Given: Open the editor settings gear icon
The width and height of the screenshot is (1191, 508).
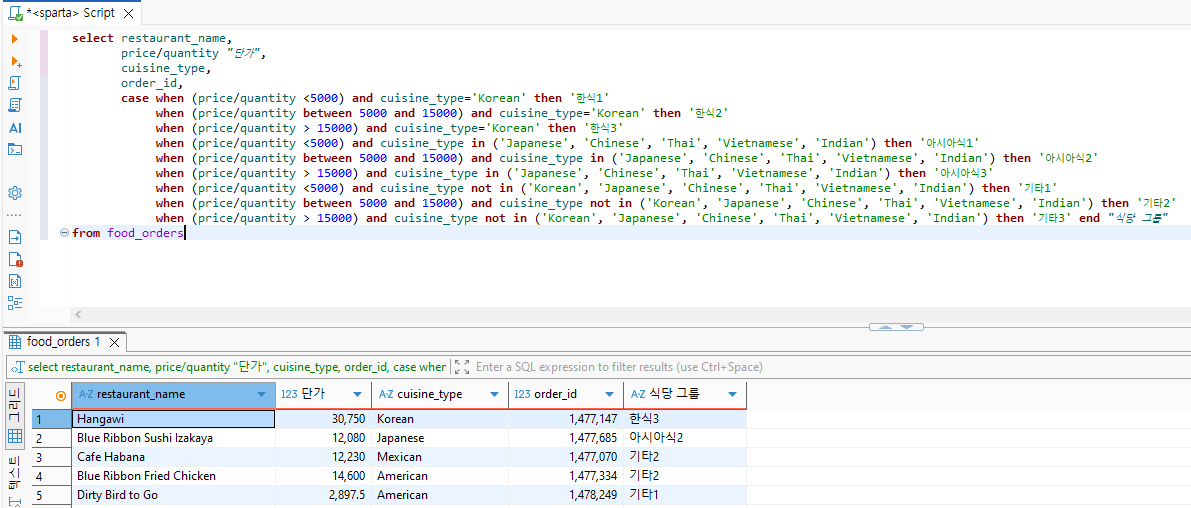Looking at the screenshot, I should point(14,193).
